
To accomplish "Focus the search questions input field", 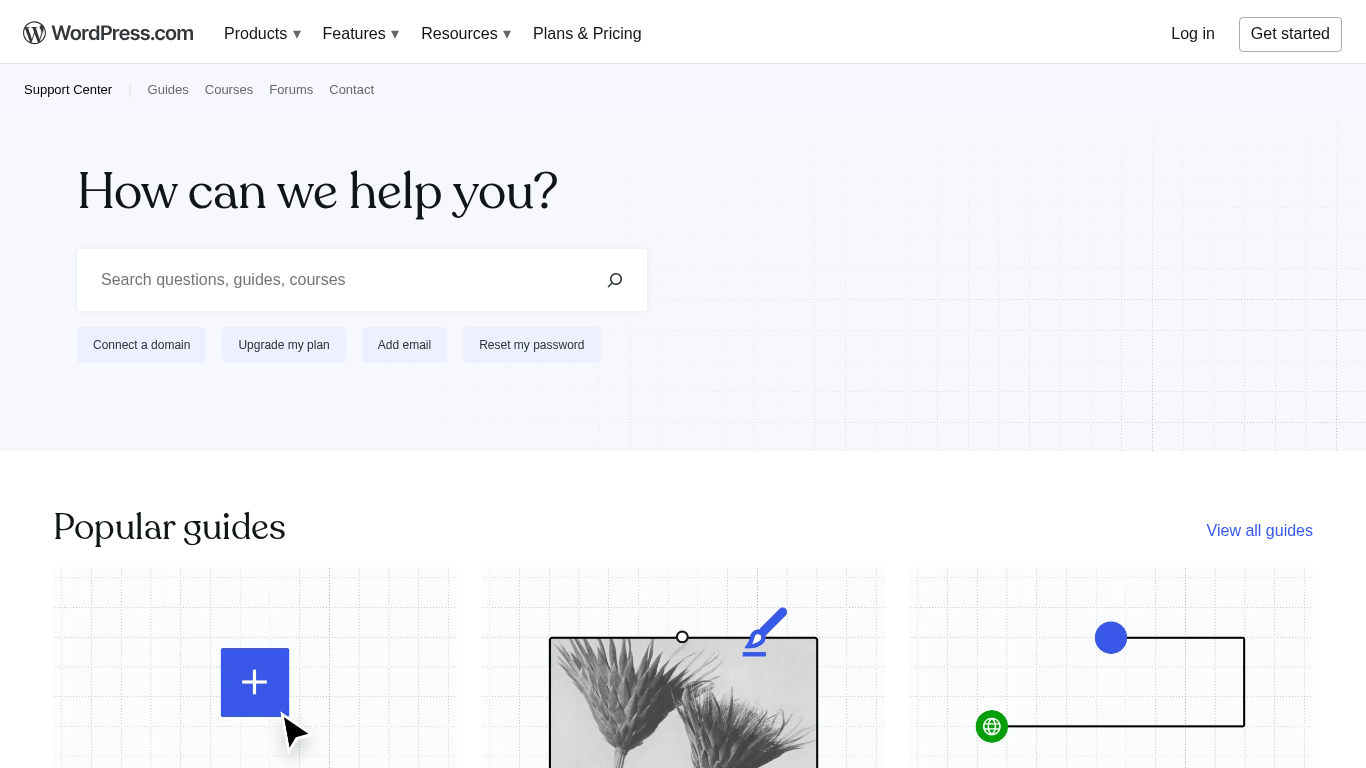I will 340,280.
